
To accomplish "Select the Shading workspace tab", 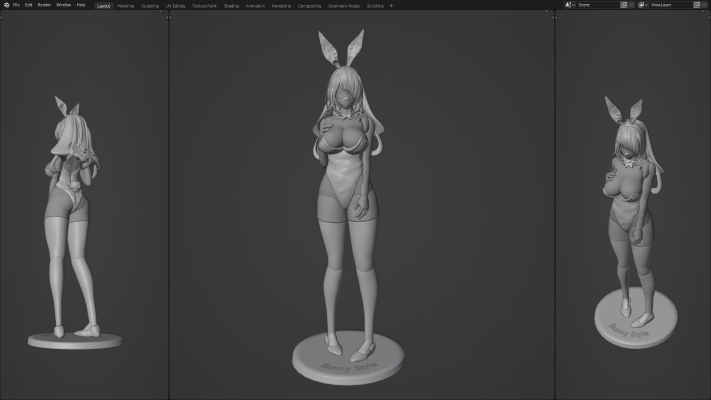I will (x=231, y=5).
